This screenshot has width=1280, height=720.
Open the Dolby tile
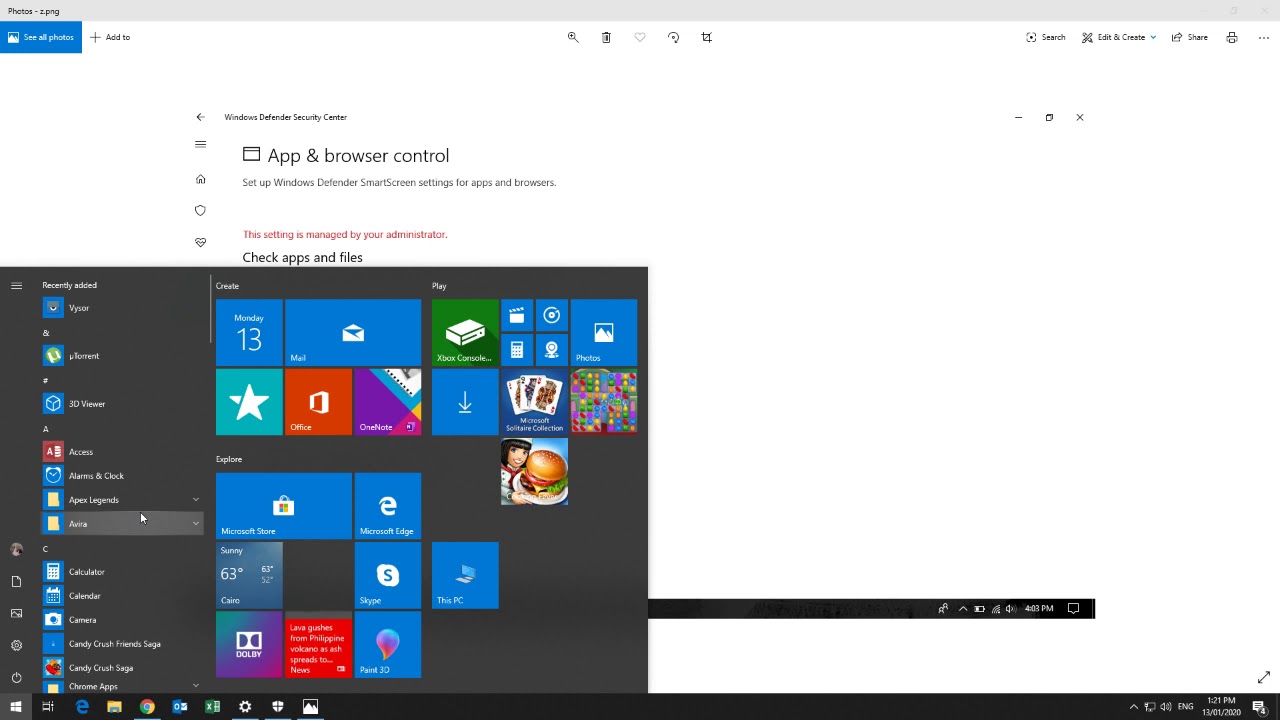pyautogui.click(x=249, y=645)
